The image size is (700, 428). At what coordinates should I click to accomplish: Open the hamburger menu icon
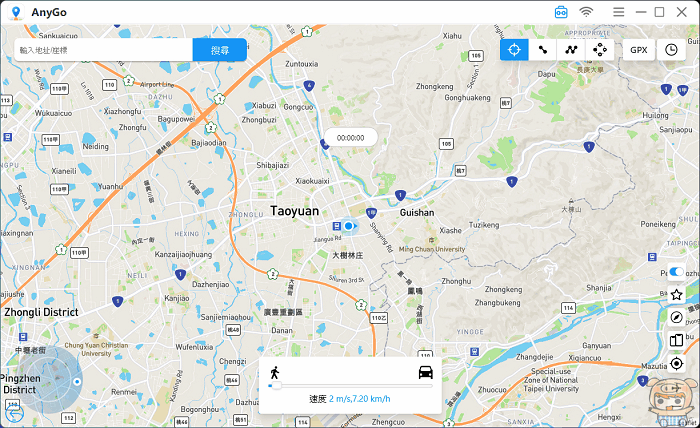[x=618, y=12]
